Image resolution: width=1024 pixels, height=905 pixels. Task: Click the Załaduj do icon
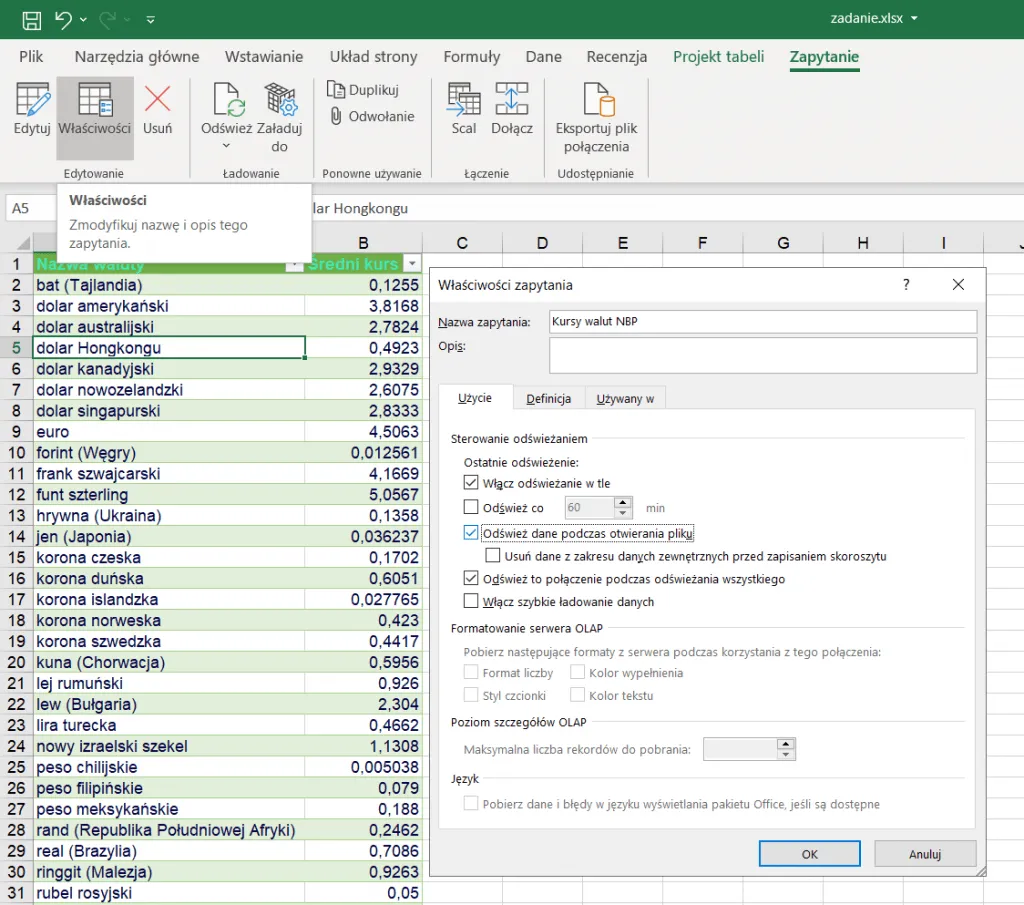[x=280, y=100]
